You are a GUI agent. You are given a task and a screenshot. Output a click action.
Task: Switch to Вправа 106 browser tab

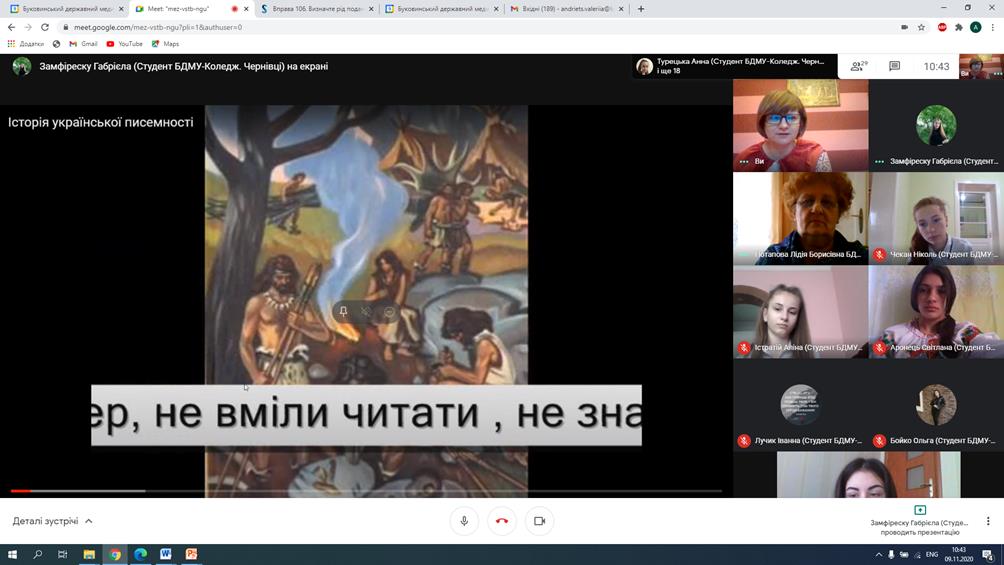point(316,9)
